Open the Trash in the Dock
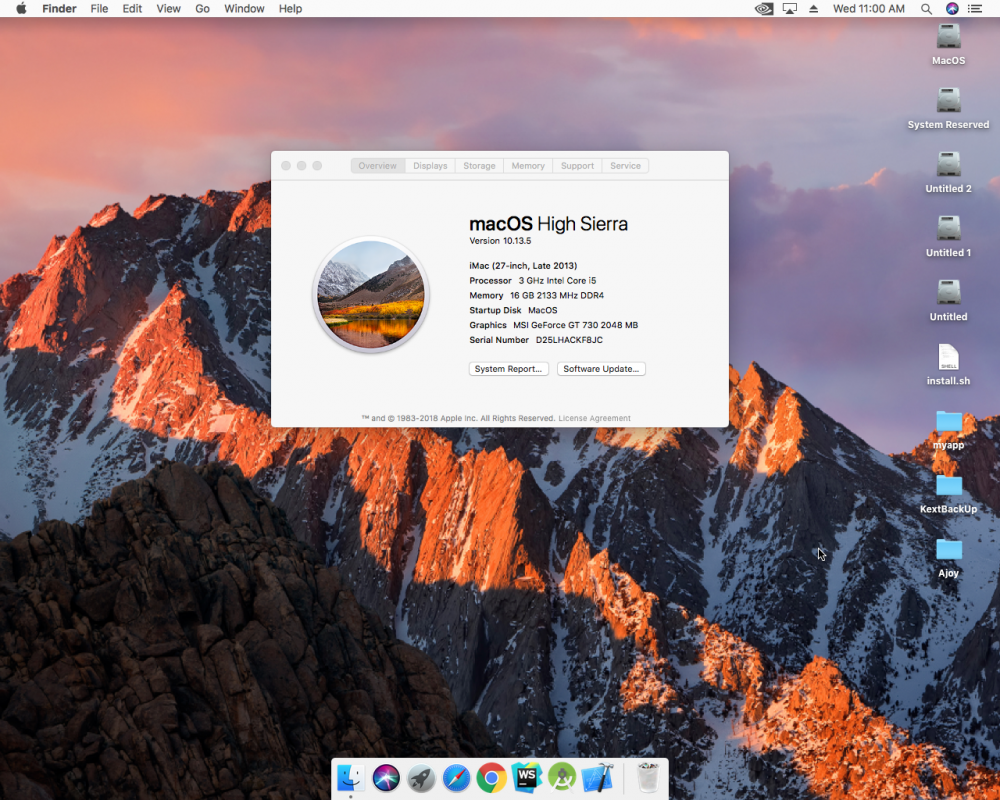This screenshot has height=800, width=1000. [x=648, y=778]
